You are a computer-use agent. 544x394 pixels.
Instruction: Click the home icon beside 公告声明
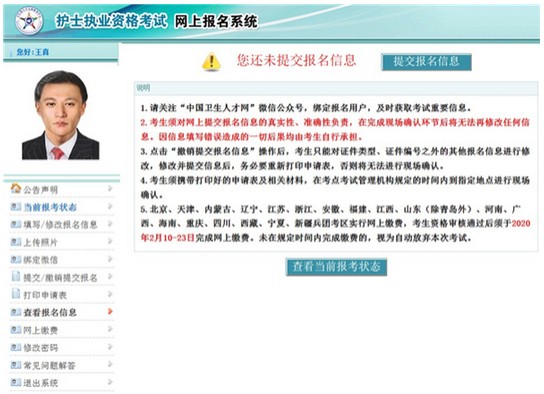coord(16,188)
